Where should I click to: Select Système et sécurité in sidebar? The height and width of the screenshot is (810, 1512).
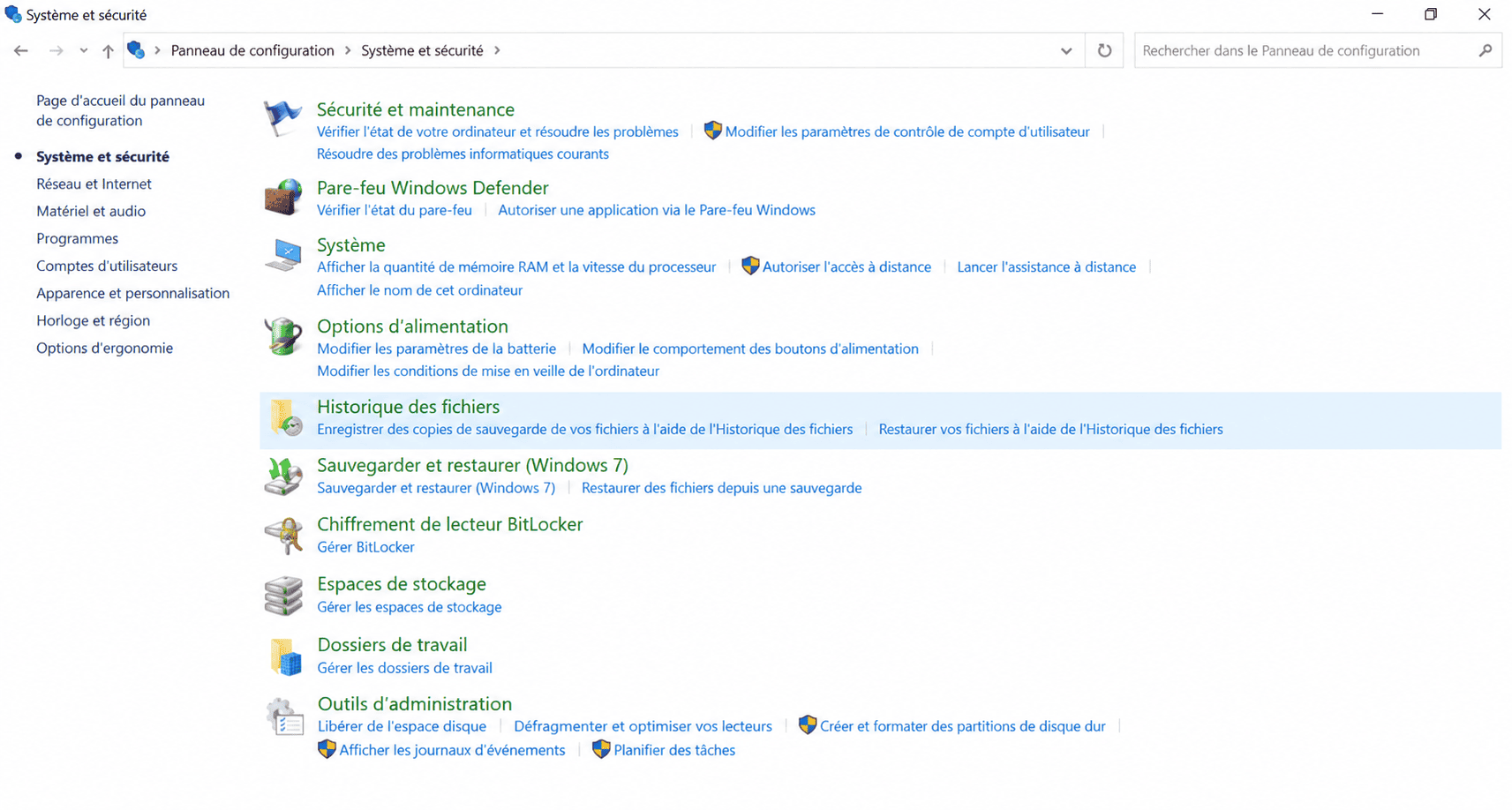pos(102,156)
